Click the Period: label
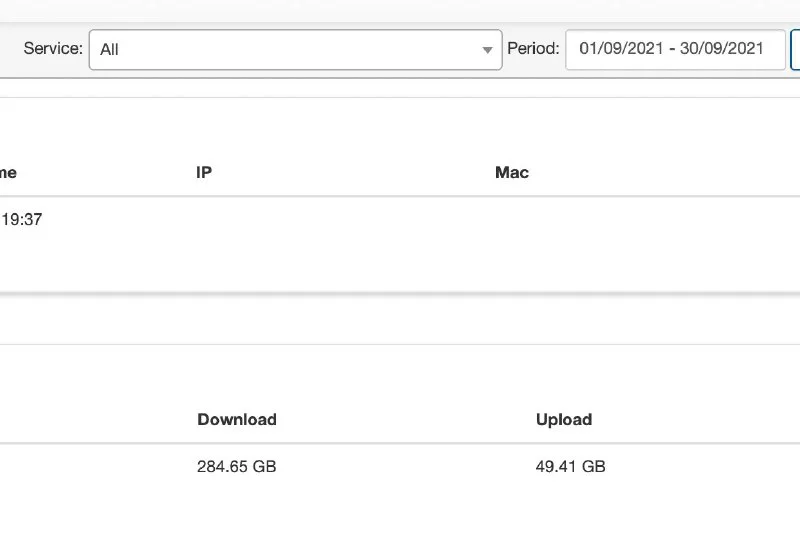Image resolution: width=800 pixels, height=533 pixels. click(533, 49)
